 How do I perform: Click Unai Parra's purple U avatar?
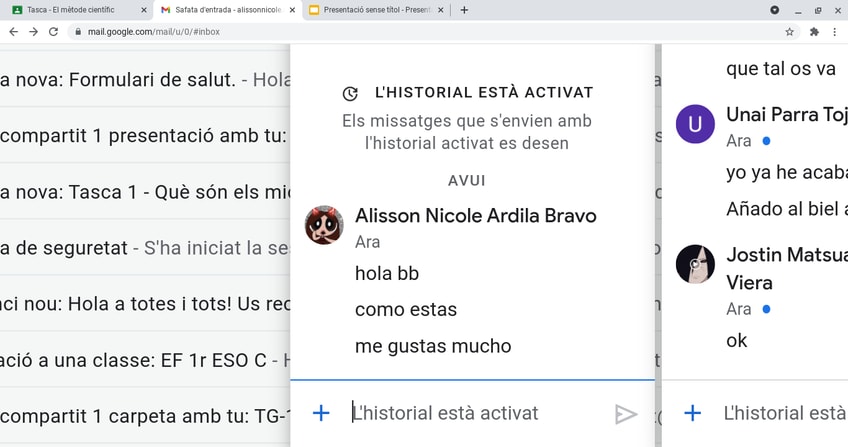tap(695, 124)
